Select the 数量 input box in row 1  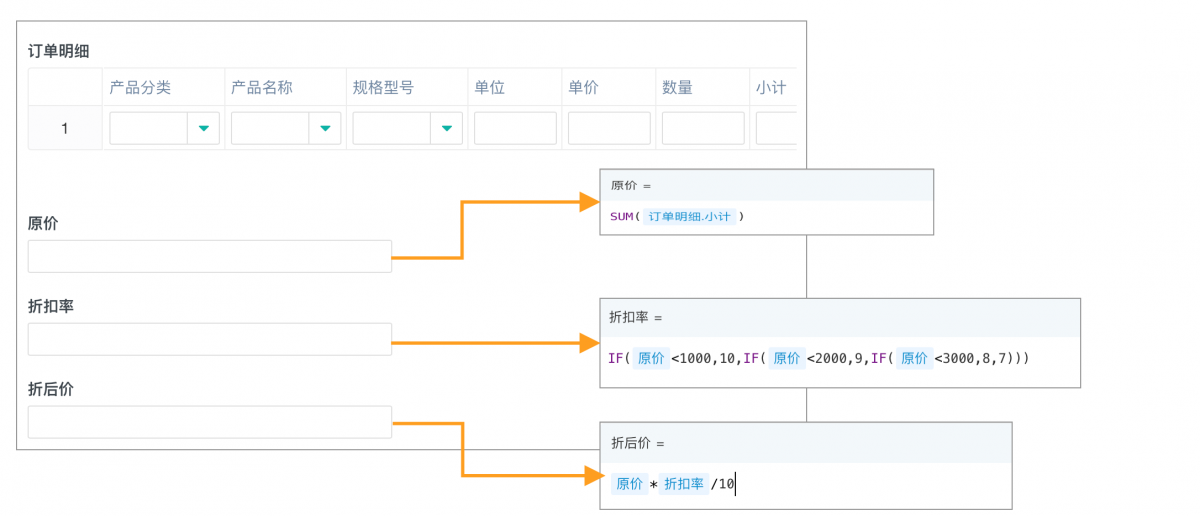point(703,128)
